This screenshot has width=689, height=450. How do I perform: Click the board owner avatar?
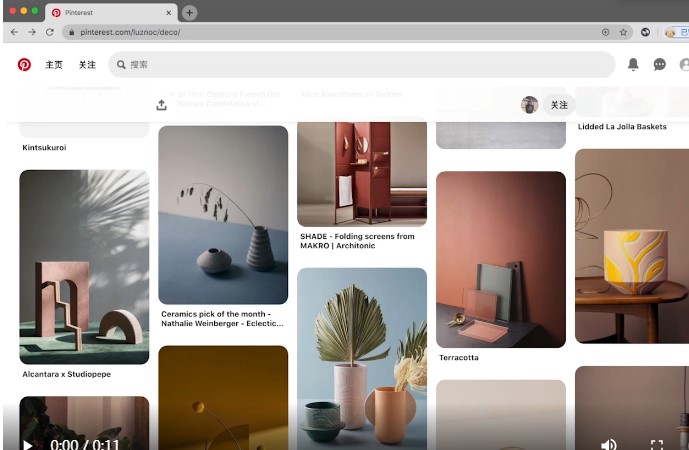click(529, 105)
